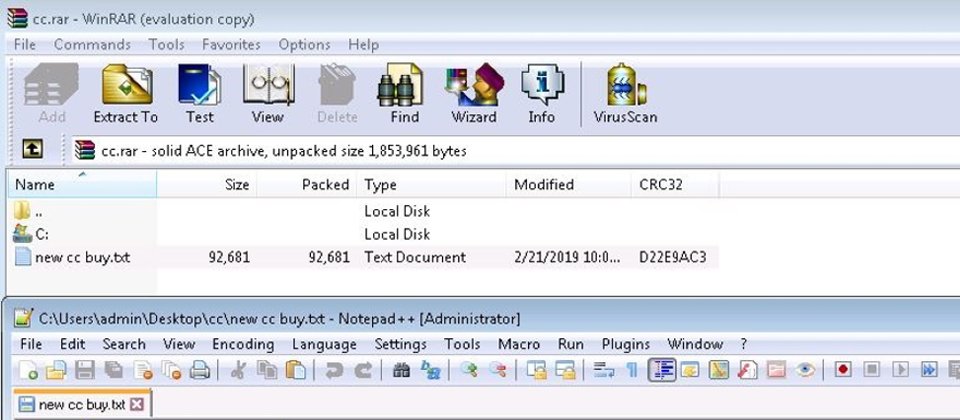The image size is (960, 420).
Task: Open the Notepad++ Plugins menu
Action: click(626, 344)
